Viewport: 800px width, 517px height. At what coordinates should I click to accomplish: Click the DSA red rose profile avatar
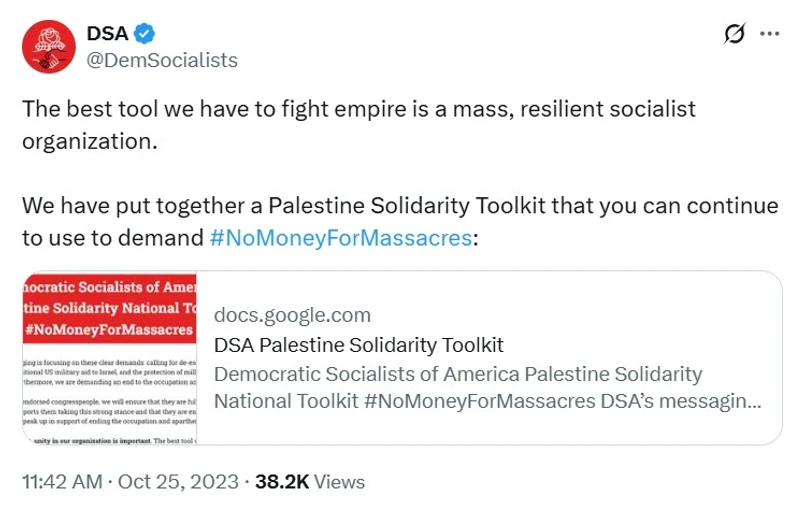coord(48,47)
